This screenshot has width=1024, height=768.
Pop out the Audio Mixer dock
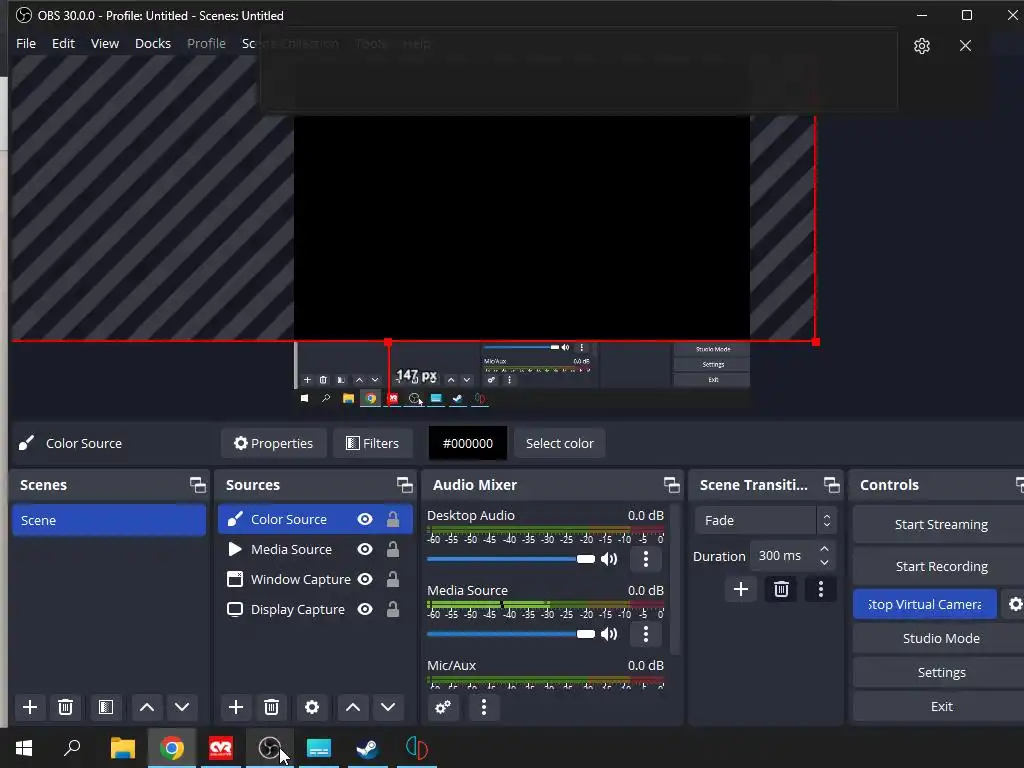671,485
